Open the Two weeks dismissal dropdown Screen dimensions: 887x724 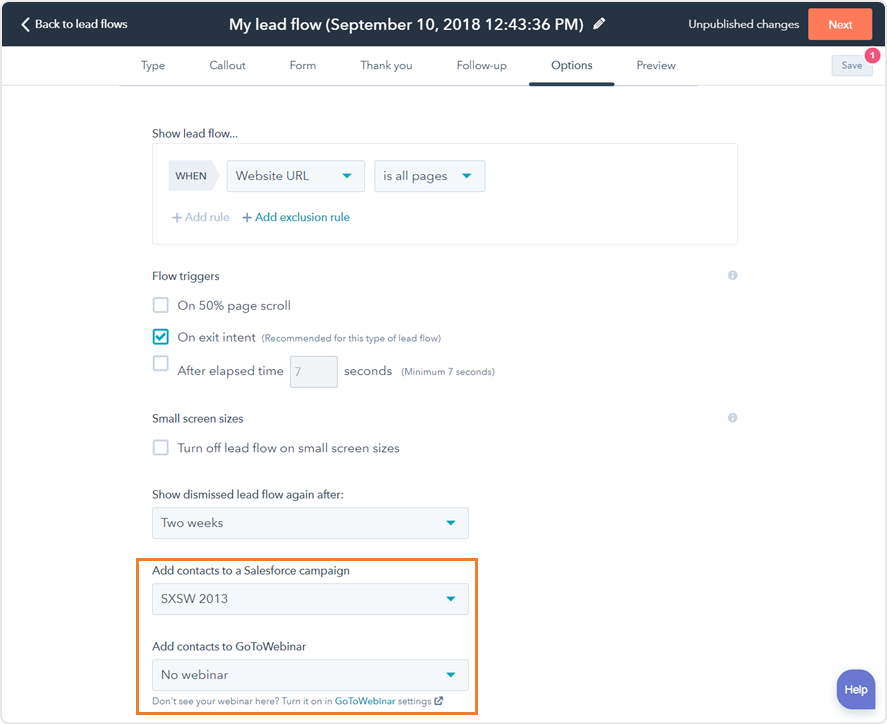(310, 523)
